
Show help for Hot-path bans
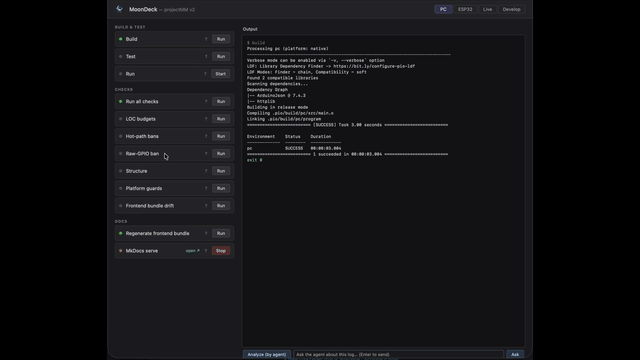click(x=206, y=136)
